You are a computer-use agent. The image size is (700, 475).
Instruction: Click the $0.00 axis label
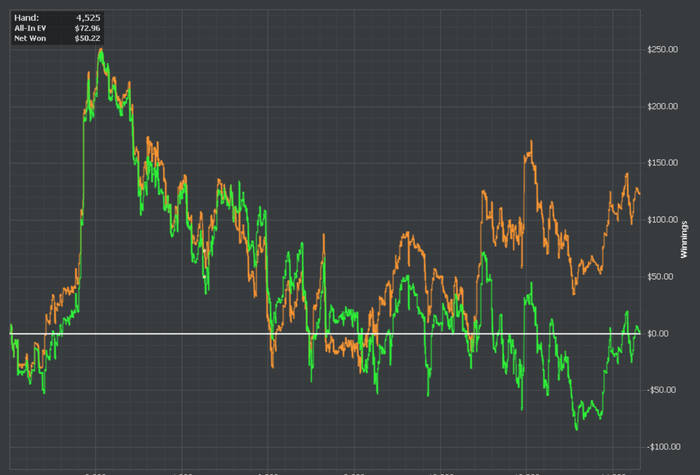click(x=658, y=333)
